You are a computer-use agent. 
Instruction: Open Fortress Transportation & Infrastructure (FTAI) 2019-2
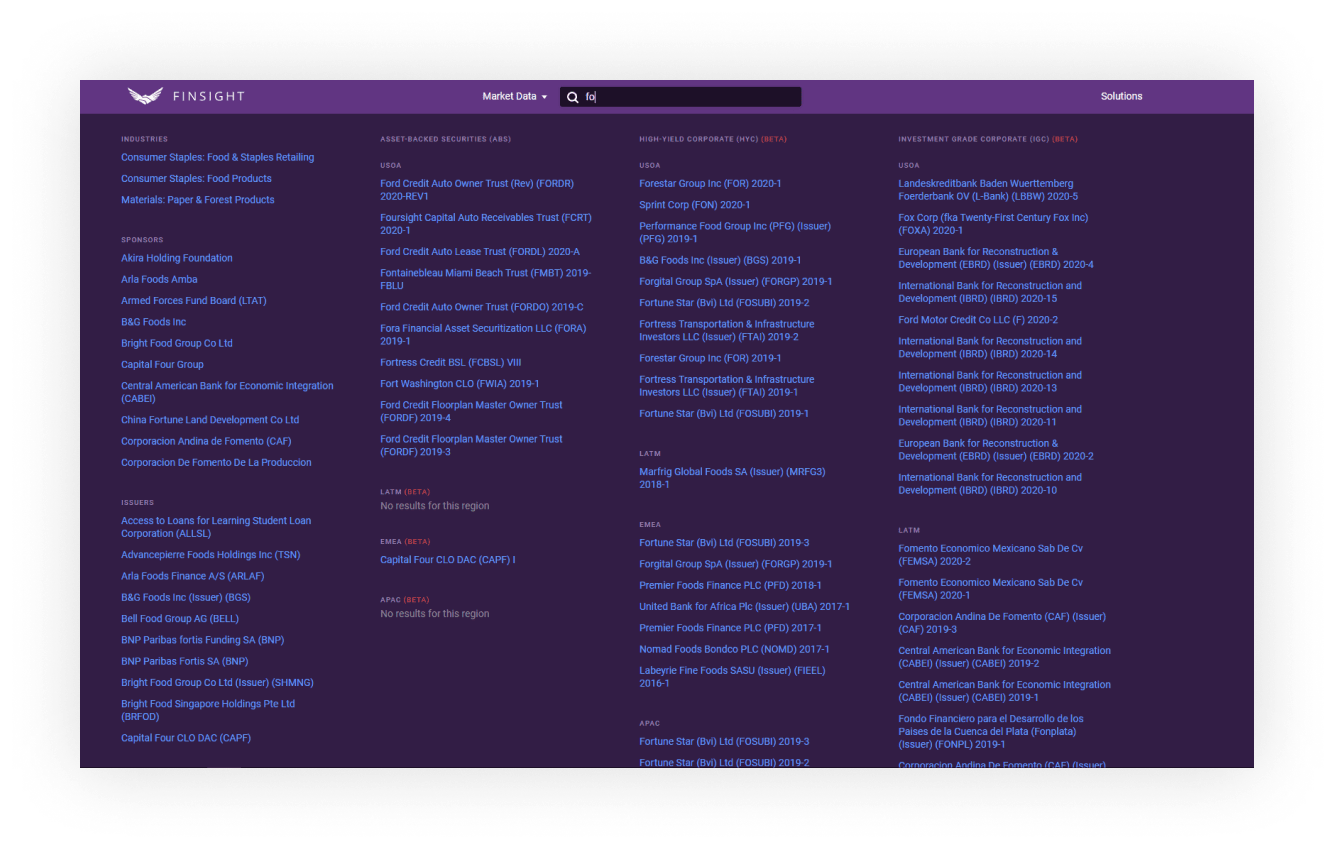(x=727, y=330)
